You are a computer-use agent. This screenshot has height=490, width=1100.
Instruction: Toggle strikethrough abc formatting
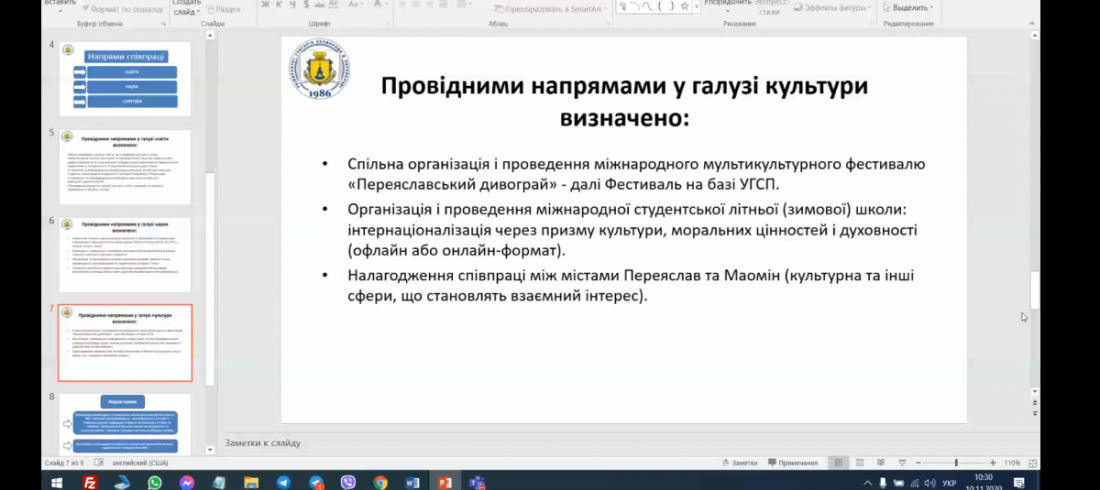[x=319, y=5]
